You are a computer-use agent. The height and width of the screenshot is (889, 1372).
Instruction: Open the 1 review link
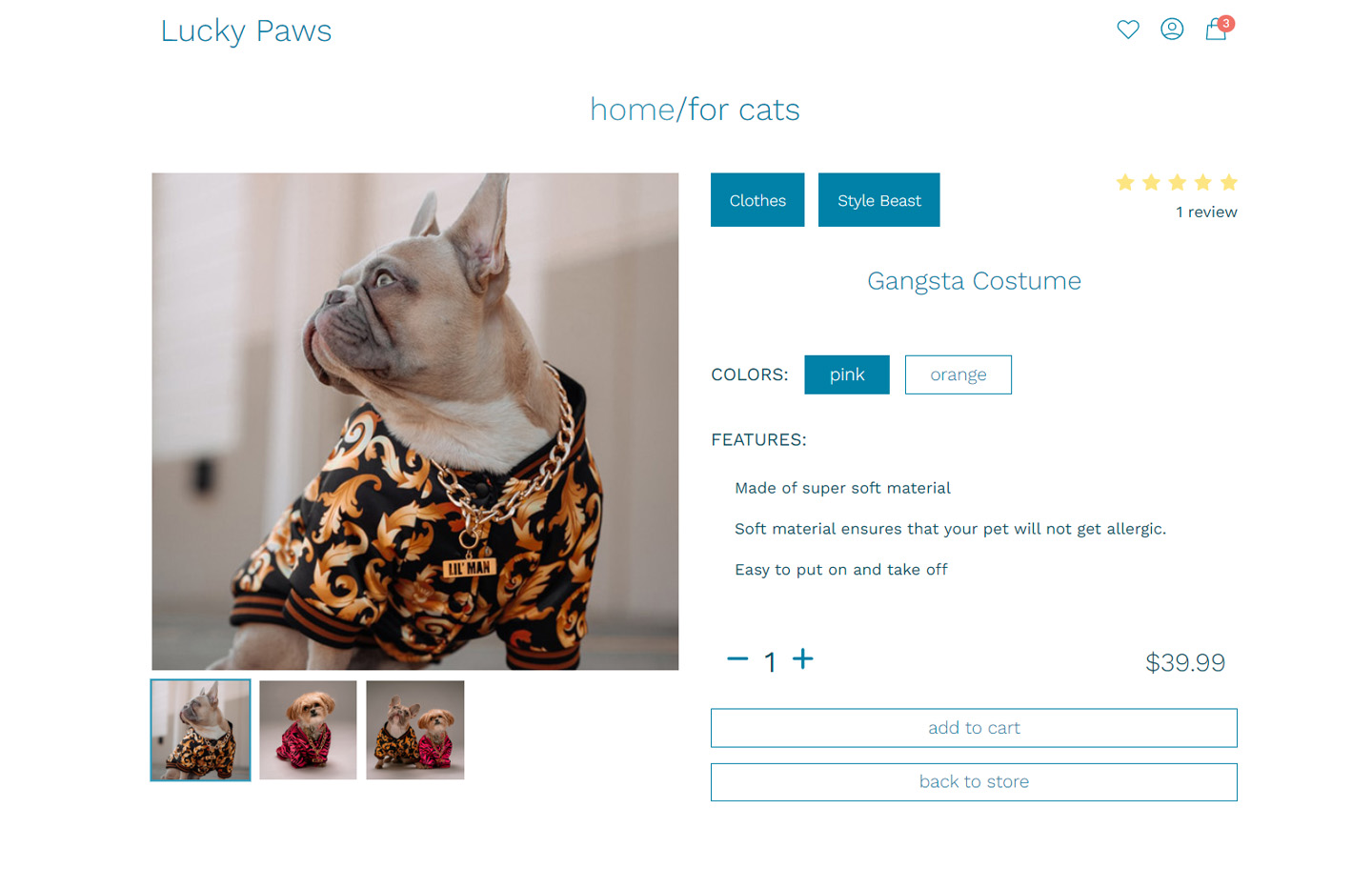[x=1206, y=212]
